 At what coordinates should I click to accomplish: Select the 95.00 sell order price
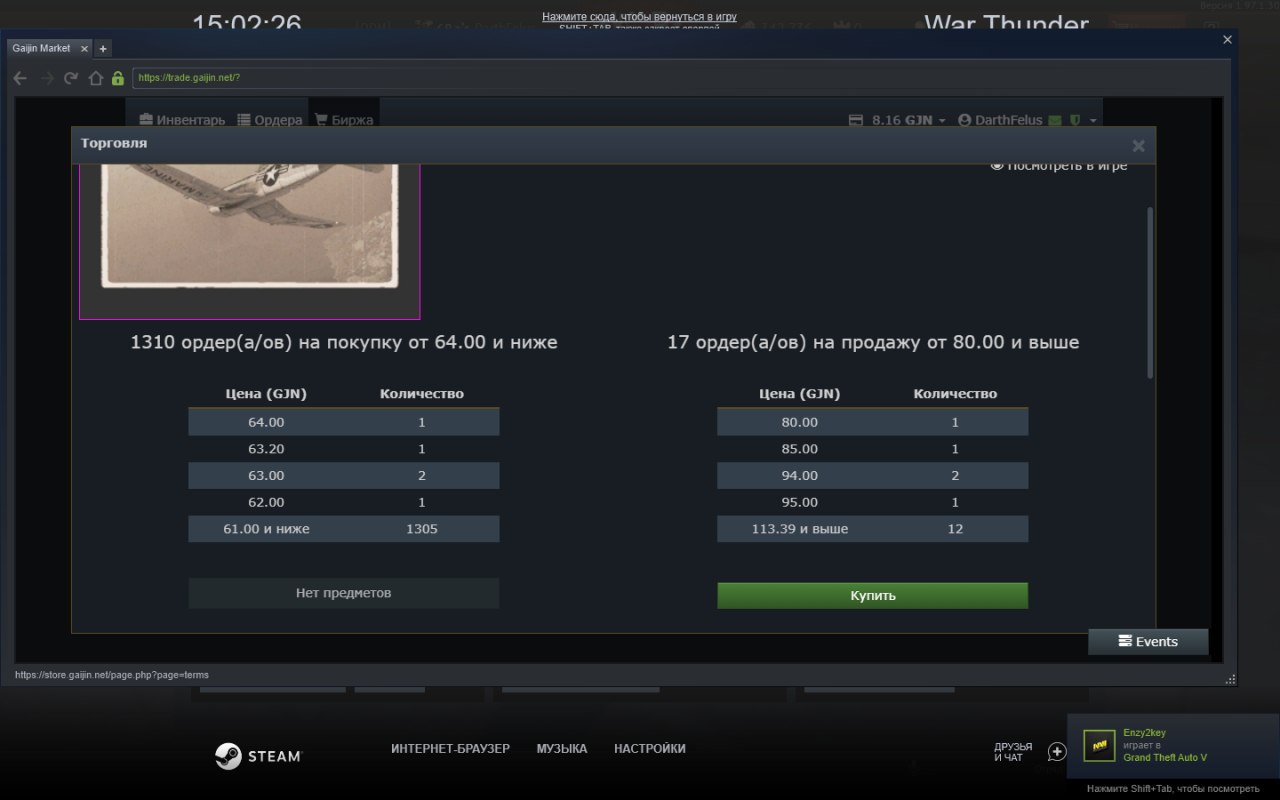point(800,502)
